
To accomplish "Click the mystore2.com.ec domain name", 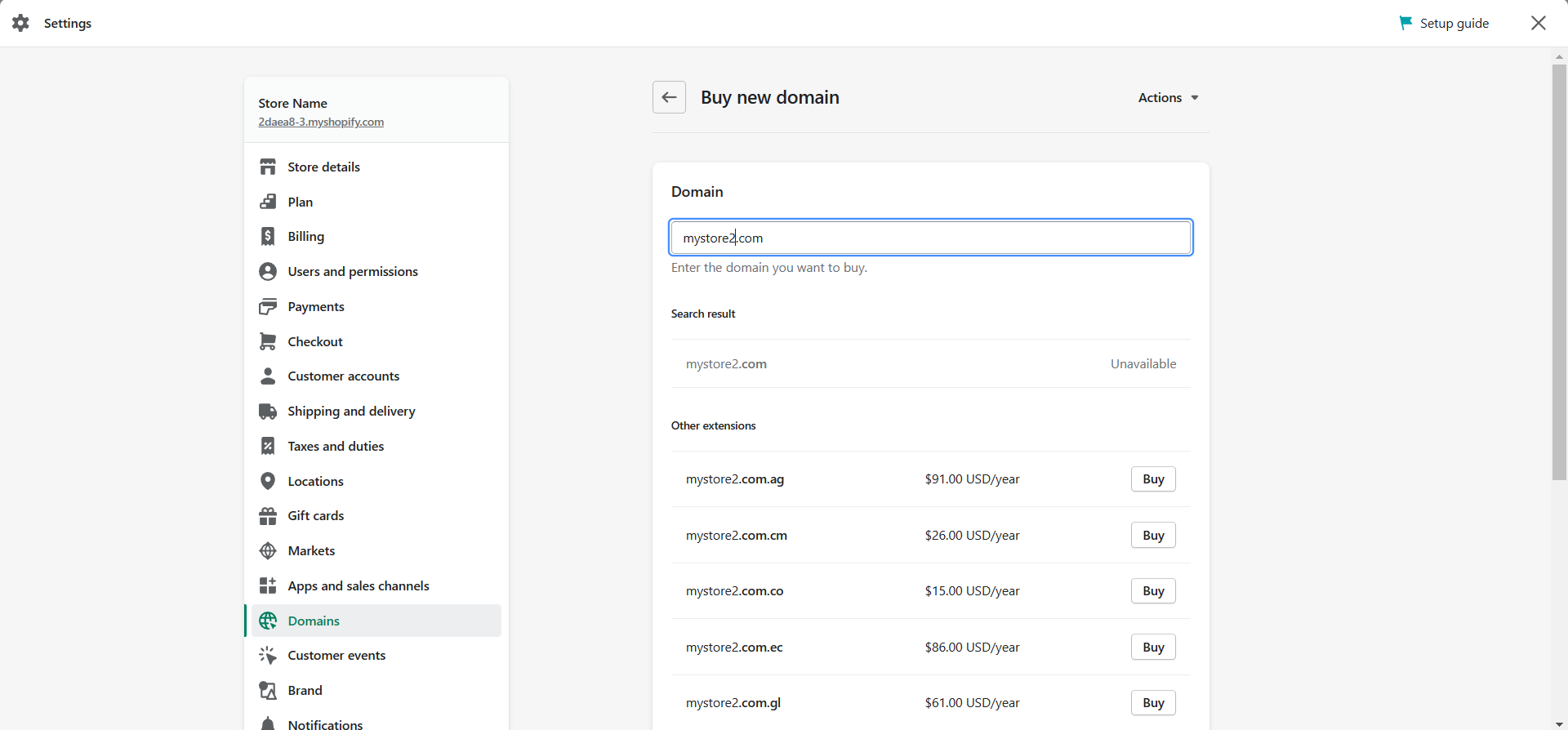I will point(734,648).
